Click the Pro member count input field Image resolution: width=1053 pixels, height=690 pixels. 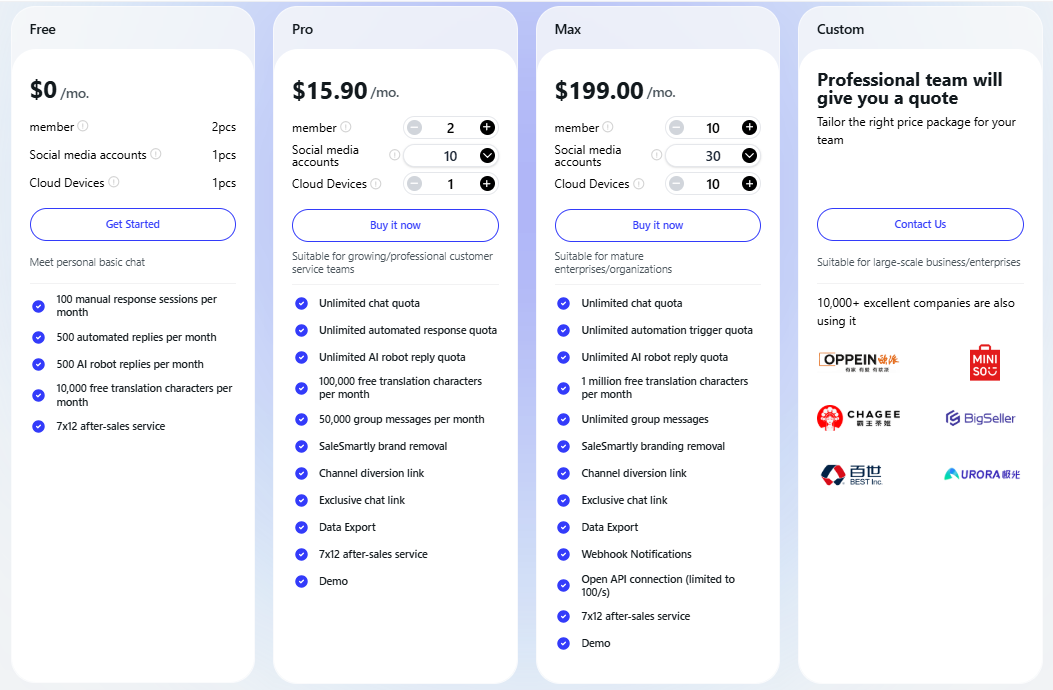click(450, 127)
